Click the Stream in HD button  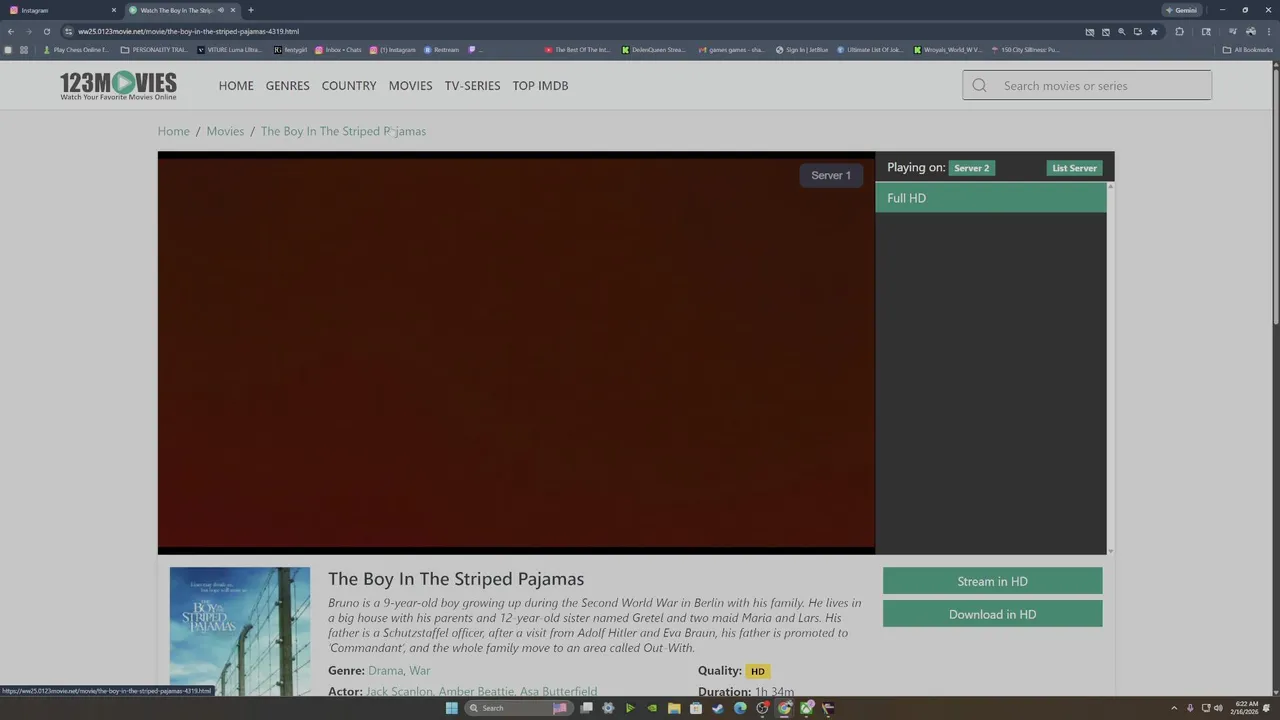tap(992, 581)
